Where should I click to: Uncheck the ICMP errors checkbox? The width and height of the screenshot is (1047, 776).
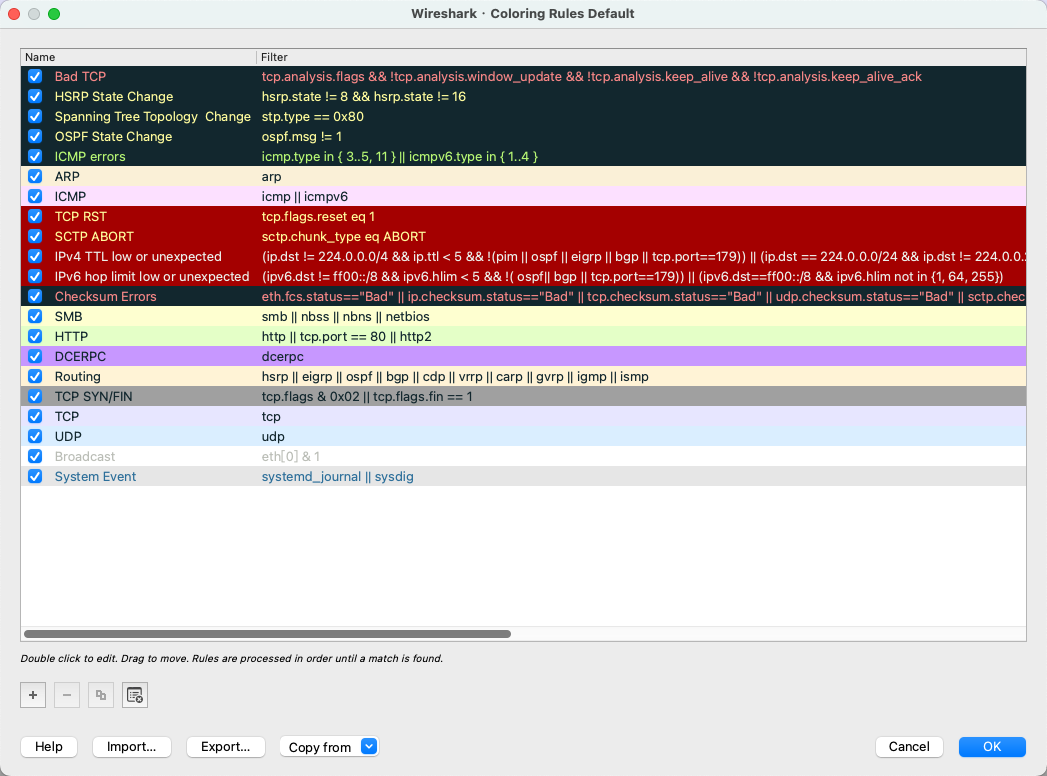35,157
